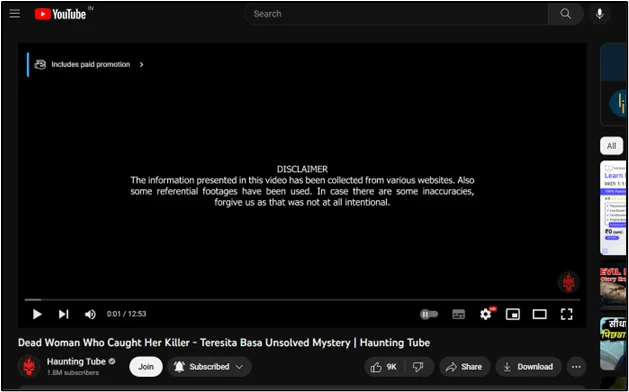Open player settings gear
The width and height of the screenshot is (629, 392).
[486, 314]
